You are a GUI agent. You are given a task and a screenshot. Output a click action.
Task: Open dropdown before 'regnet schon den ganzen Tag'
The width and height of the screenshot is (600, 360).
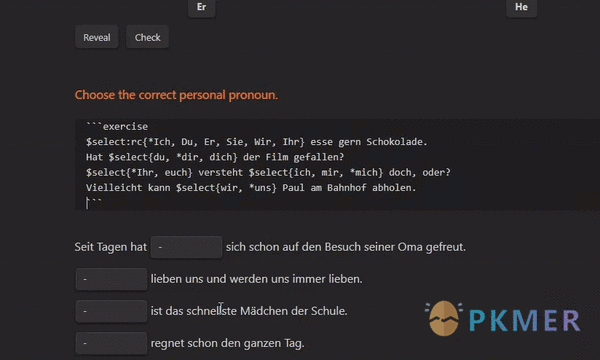(x=111, y=343)
